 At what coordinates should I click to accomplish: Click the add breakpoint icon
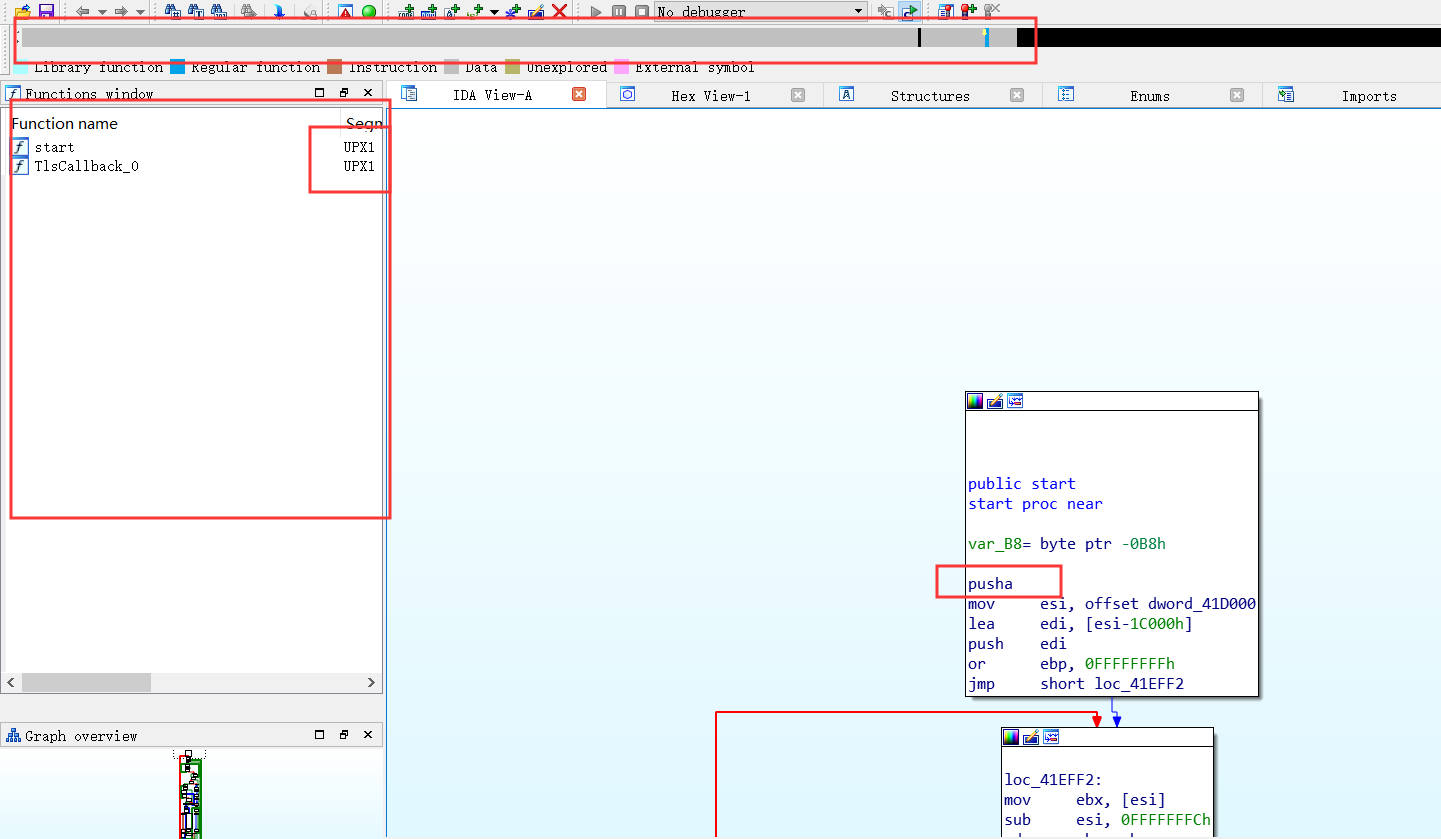(968, 11)
